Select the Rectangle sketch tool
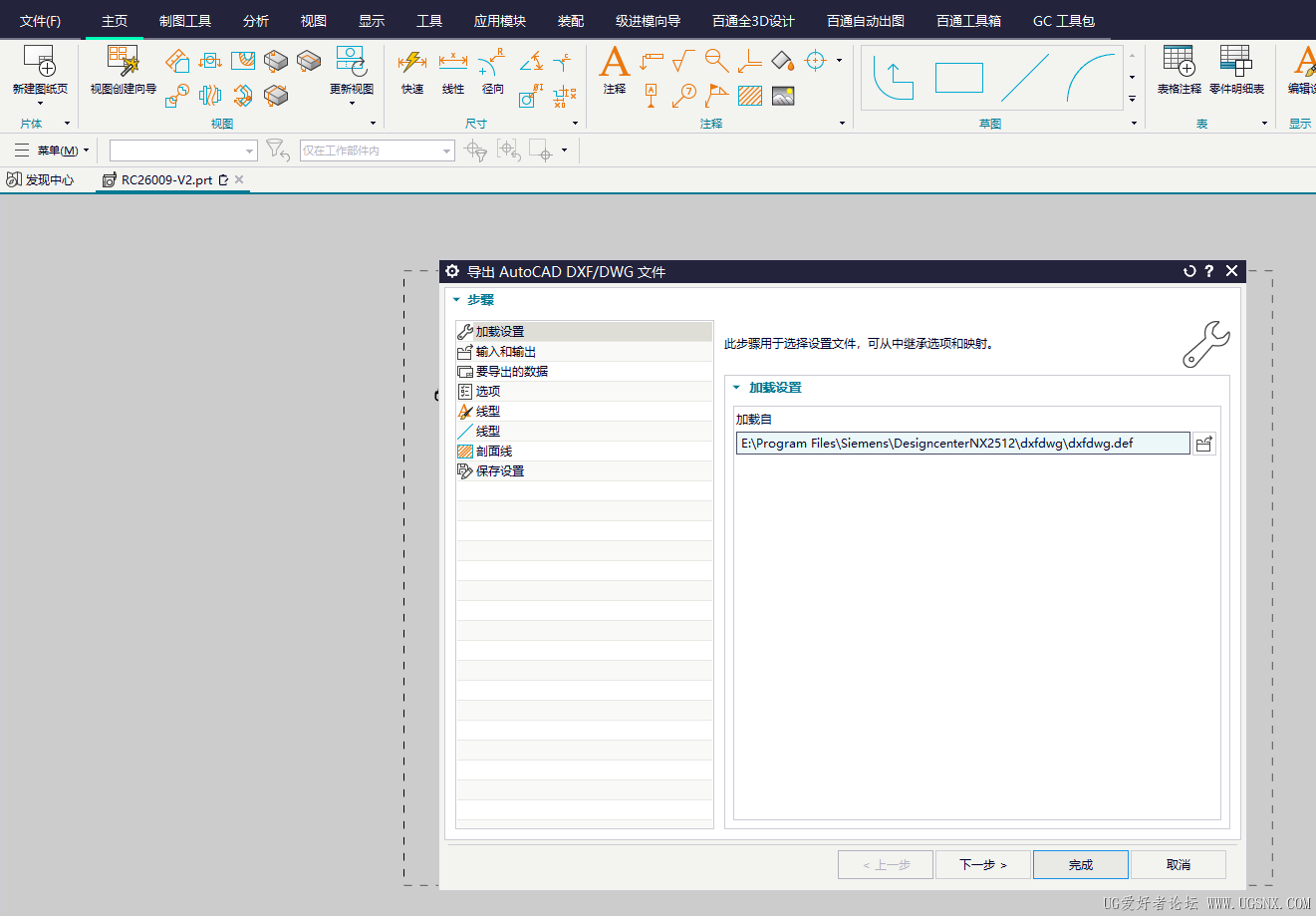 (x=959, y=78)
